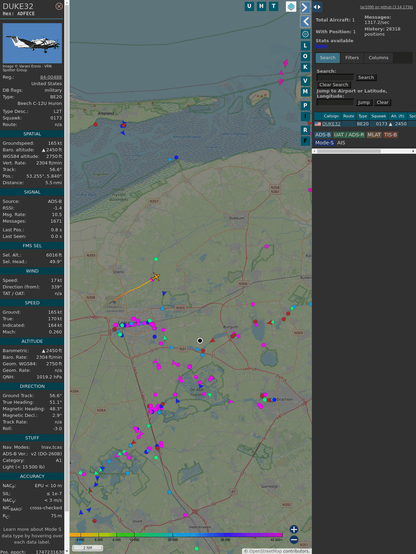
Task: Open registration 84-00488 link
Action: (x=51, y=77)
